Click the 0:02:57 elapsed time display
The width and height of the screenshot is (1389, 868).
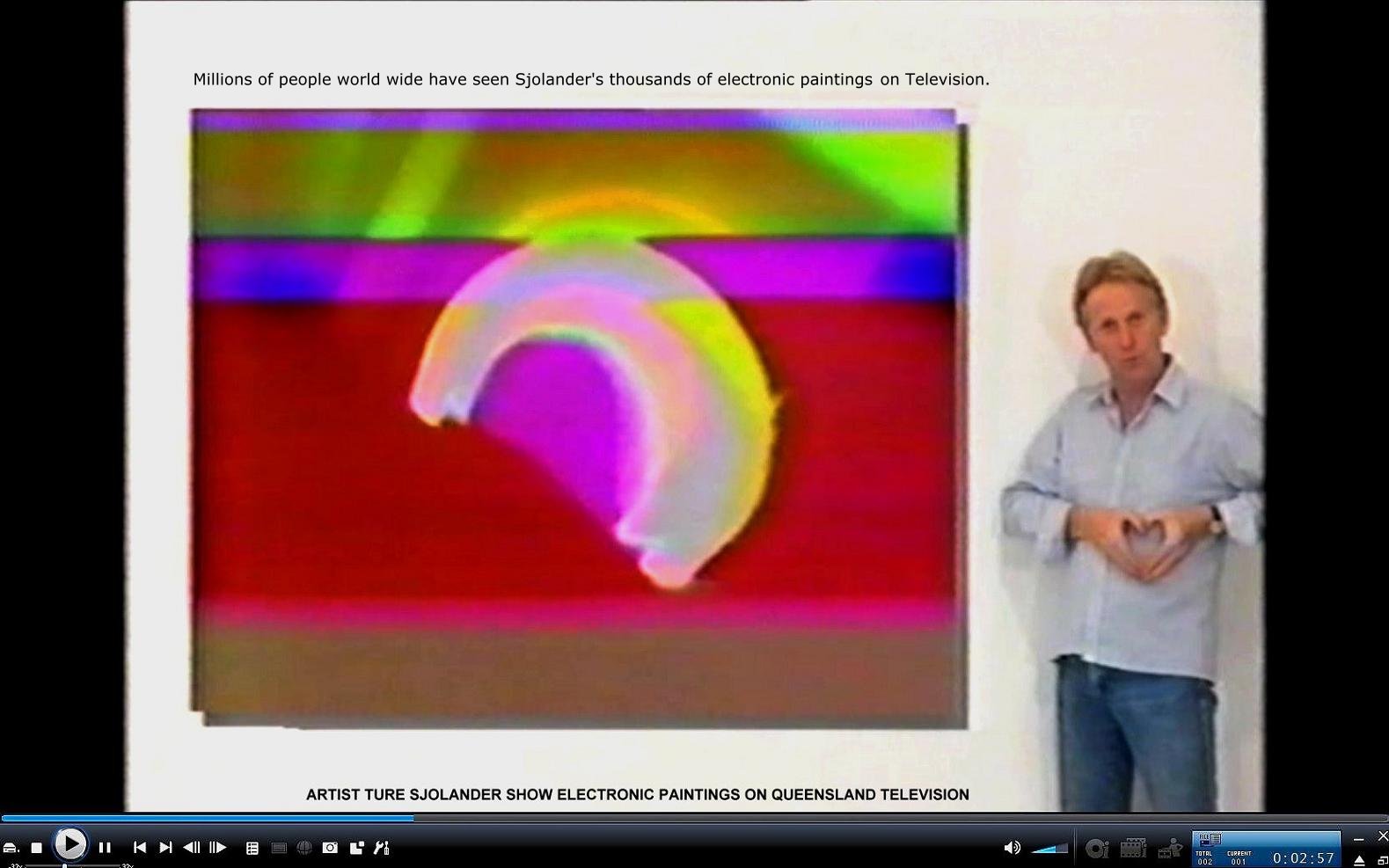point(1303,857)
